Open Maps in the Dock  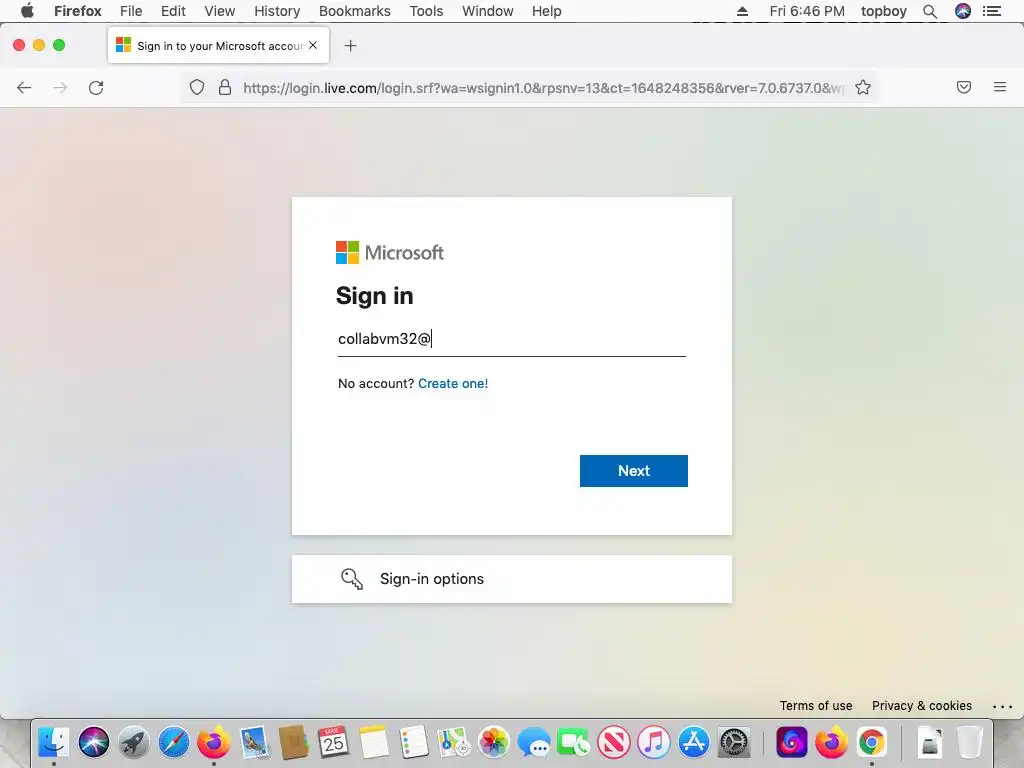click(x=453, y=743)
